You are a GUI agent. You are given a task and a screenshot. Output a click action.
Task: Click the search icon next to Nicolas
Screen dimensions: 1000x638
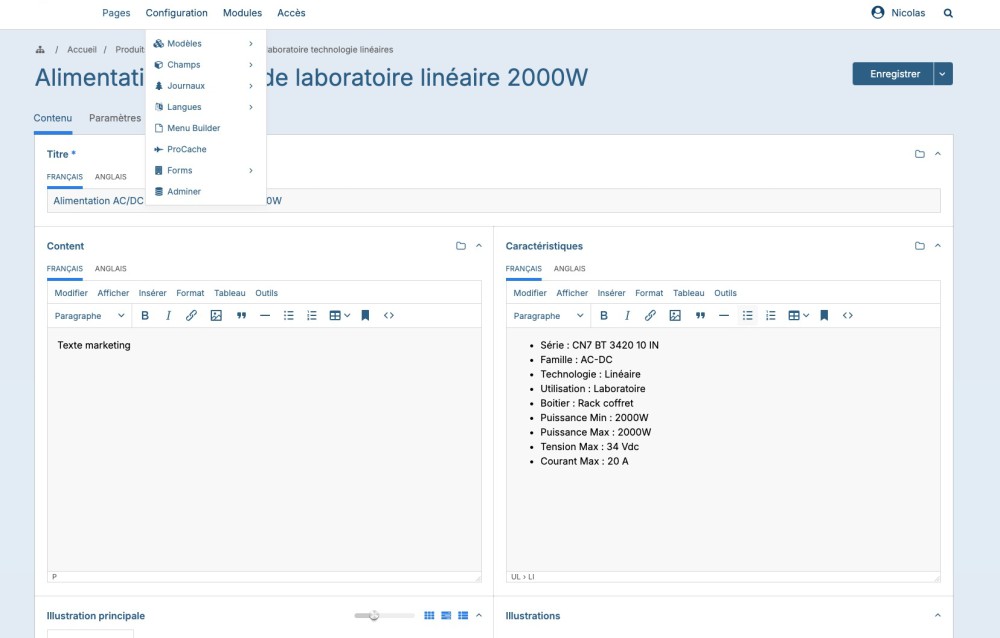(948, 13)
